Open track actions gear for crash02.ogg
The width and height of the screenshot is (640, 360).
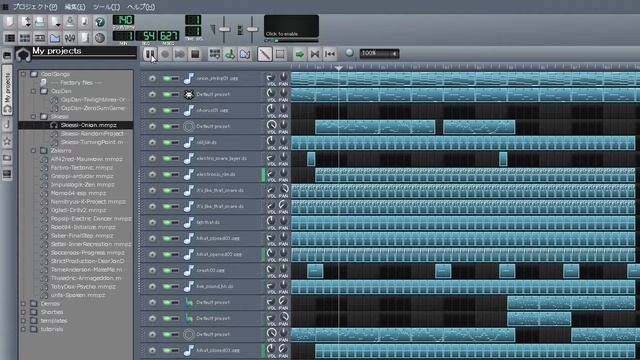[152, 270]
